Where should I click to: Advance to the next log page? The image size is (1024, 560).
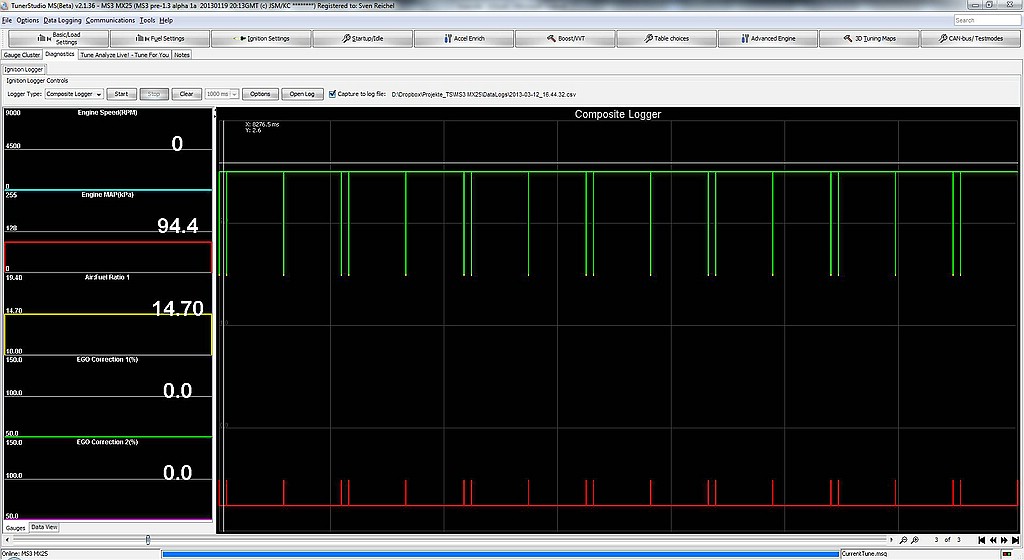tap(1003, 540)
